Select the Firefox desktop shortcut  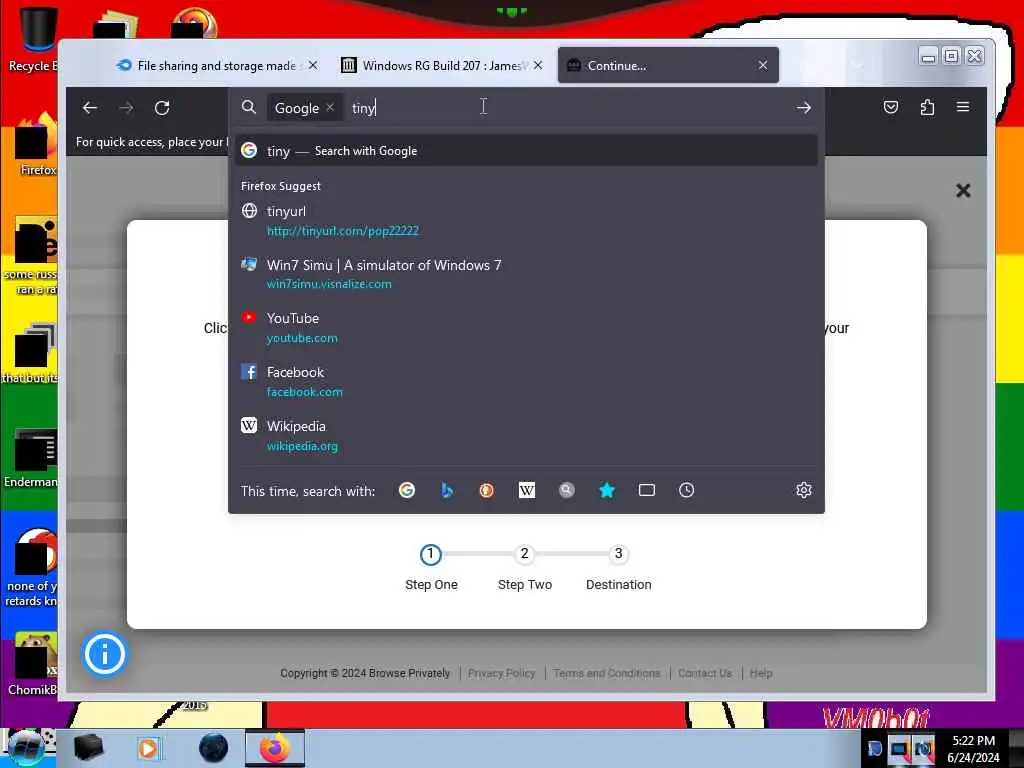pyautogui.click(x=36, y=145)
